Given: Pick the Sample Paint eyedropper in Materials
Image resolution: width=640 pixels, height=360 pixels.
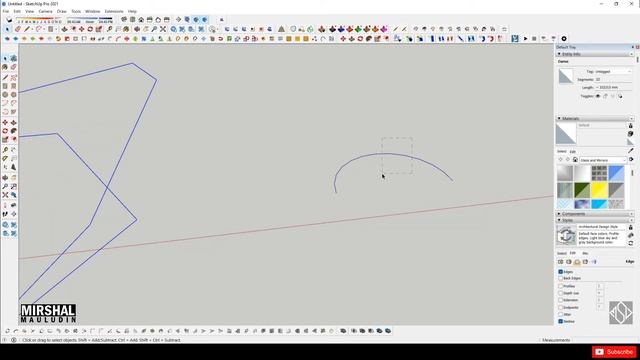Looking at the screenshot, I should [x=631, y=151].
